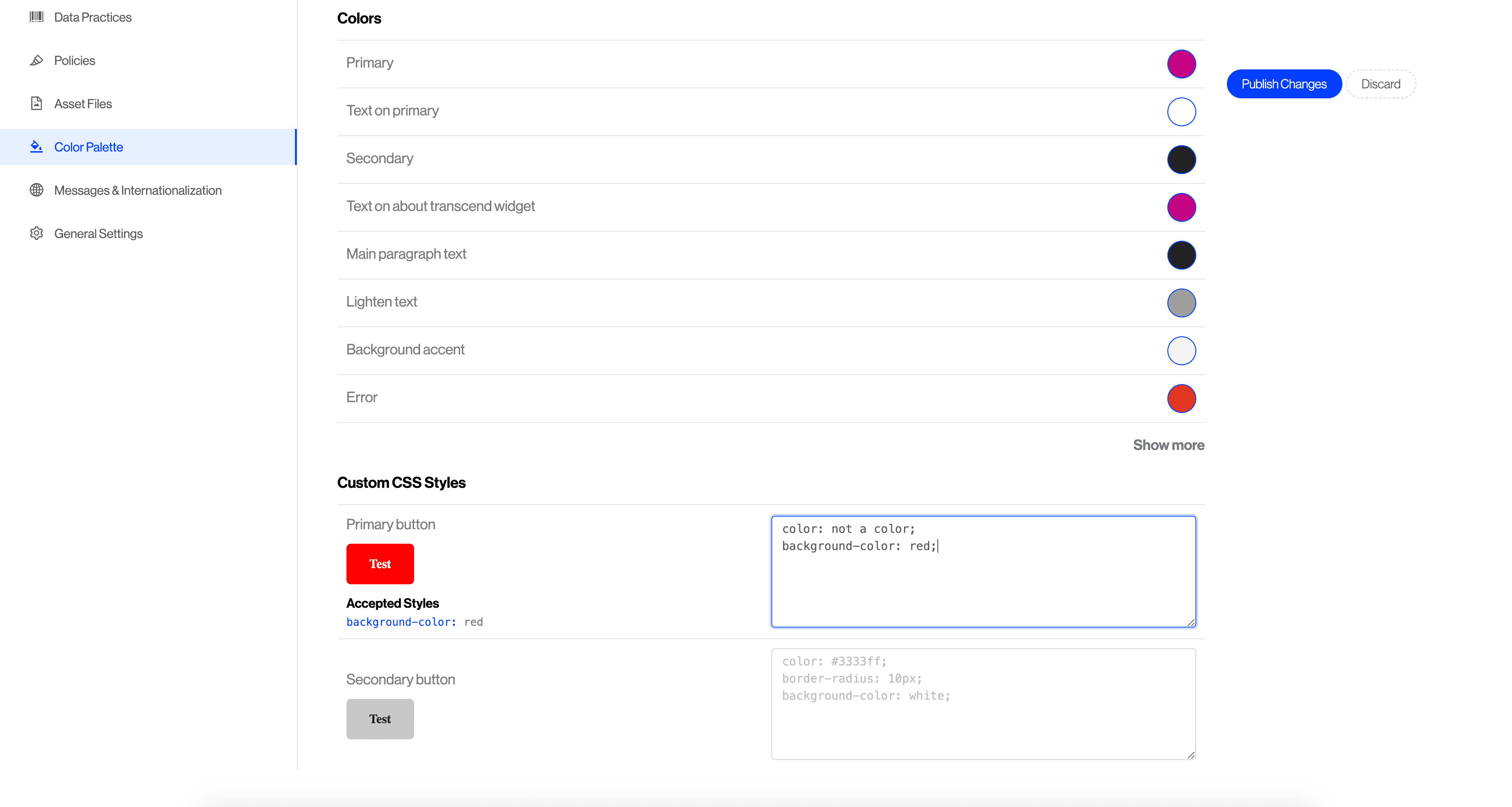
Task: Click the General Settings gear icon
Action: click(37, 234)
